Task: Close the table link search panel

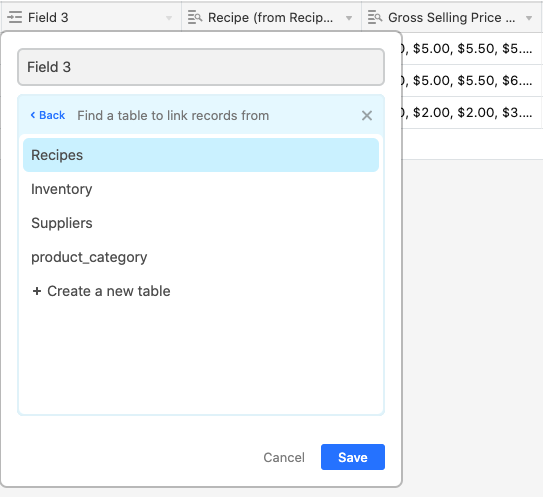Action: 367,115
